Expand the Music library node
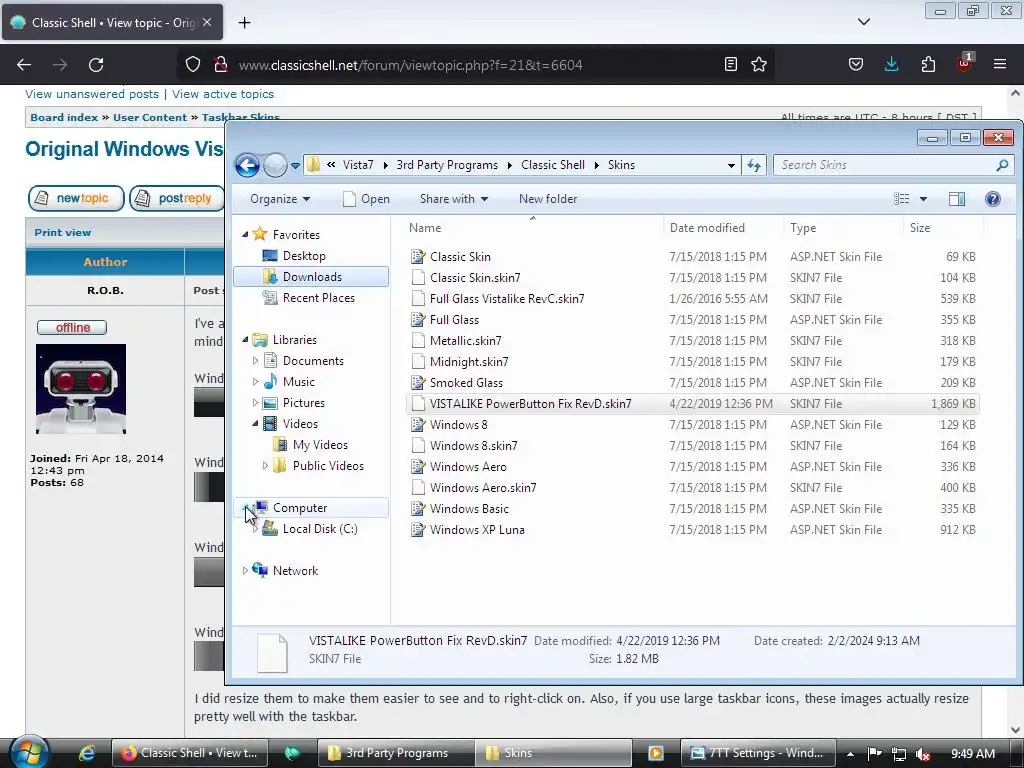 pos(255,381)
